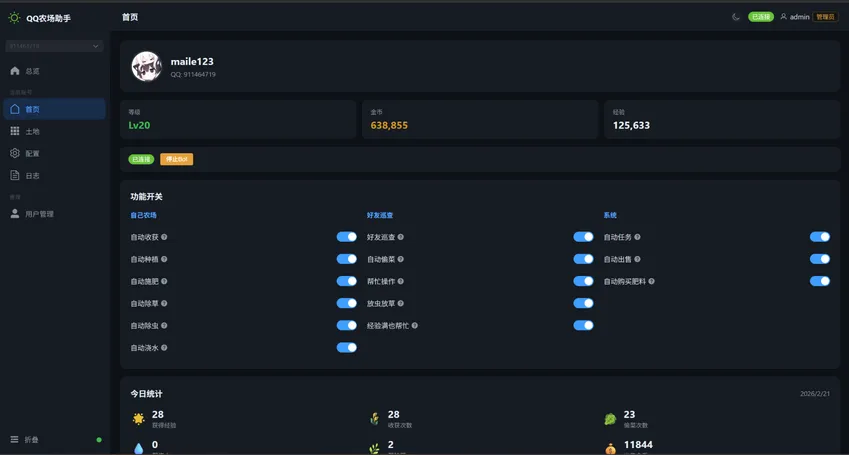Toggle the 自动浇水 switch
Image resolution: width=849 pixels, height=455 pixels.
346,347
